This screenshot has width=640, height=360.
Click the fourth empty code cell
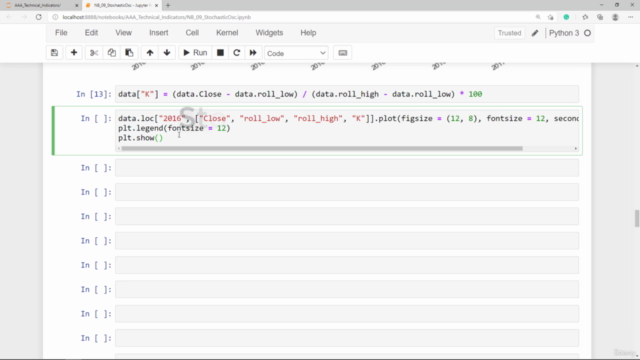click(347, 241)
